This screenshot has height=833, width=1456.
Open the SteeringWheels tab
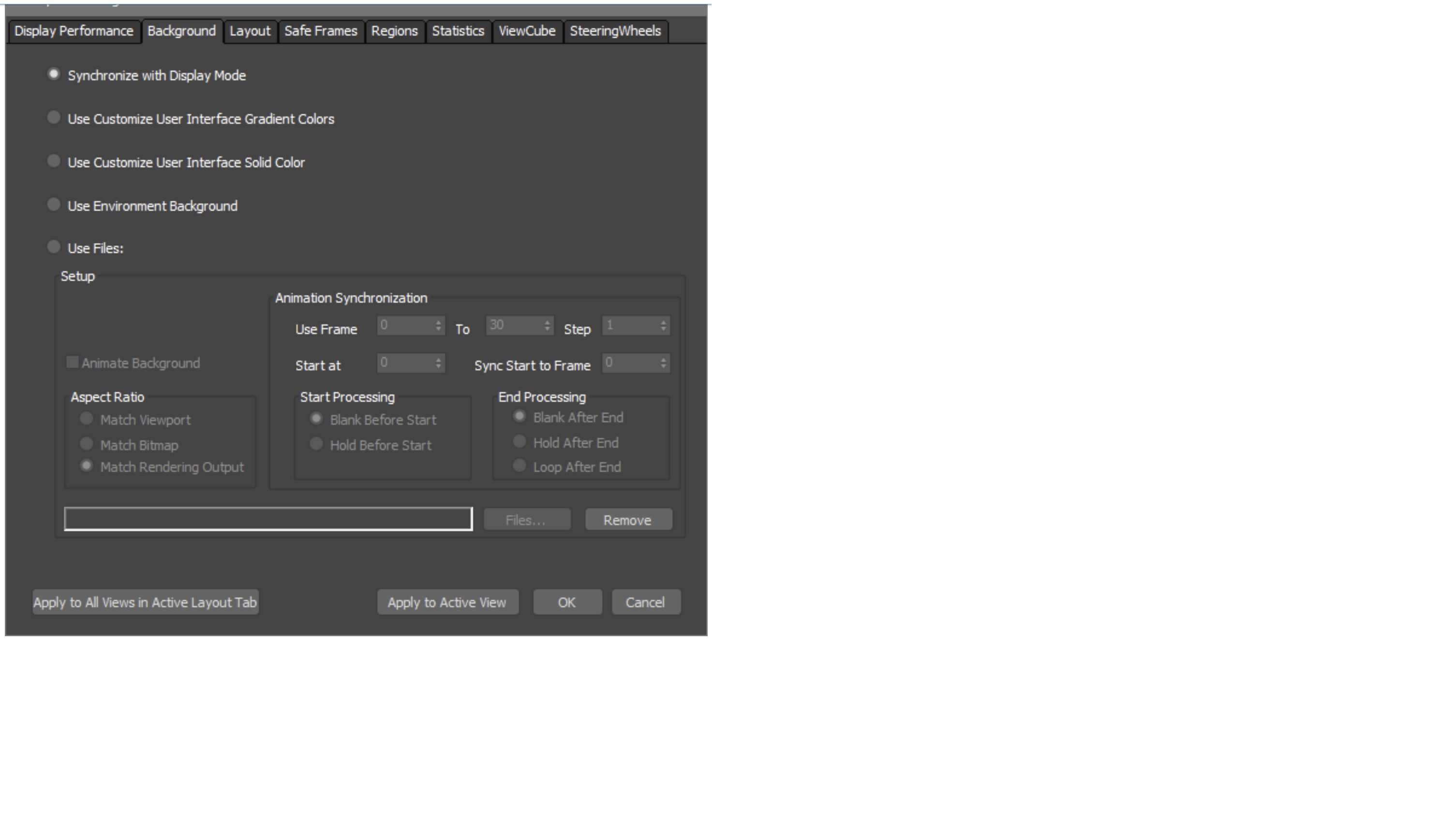coord(615,31)
